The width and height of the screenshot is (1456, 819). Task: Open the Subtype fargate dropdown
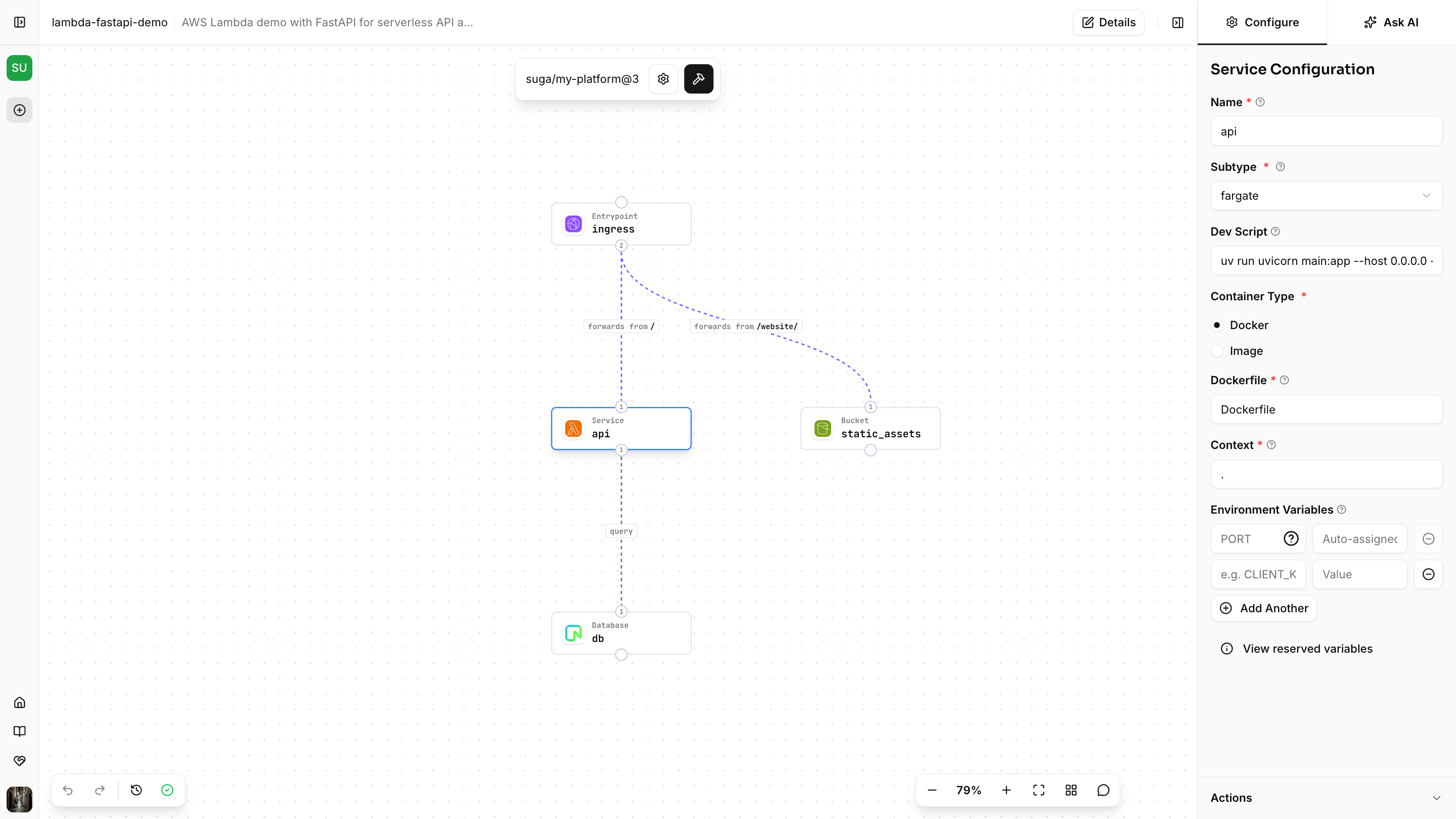point(1326,196)
